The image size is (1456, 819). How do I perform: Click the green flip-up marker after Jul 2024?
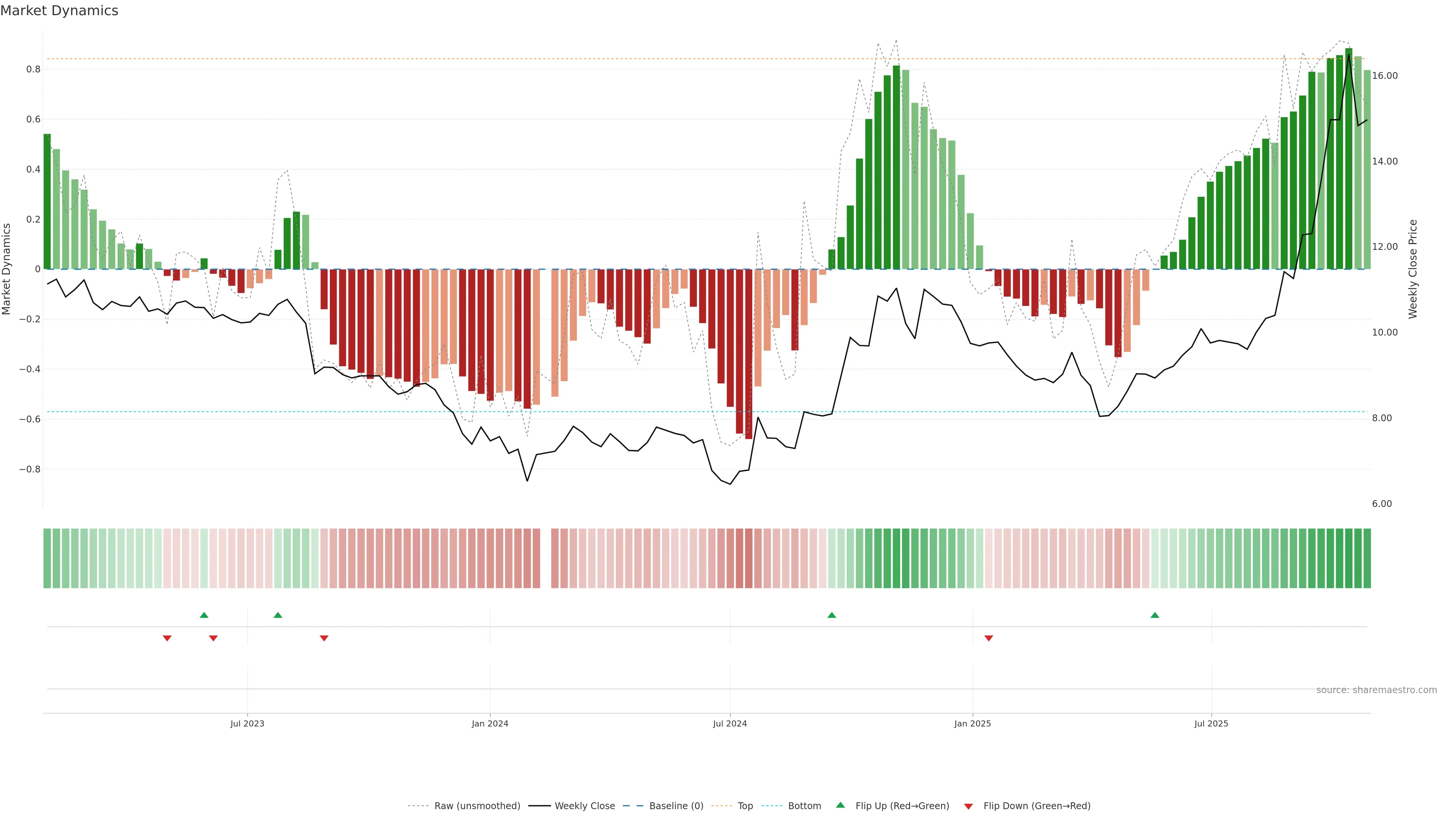point(832,615)
